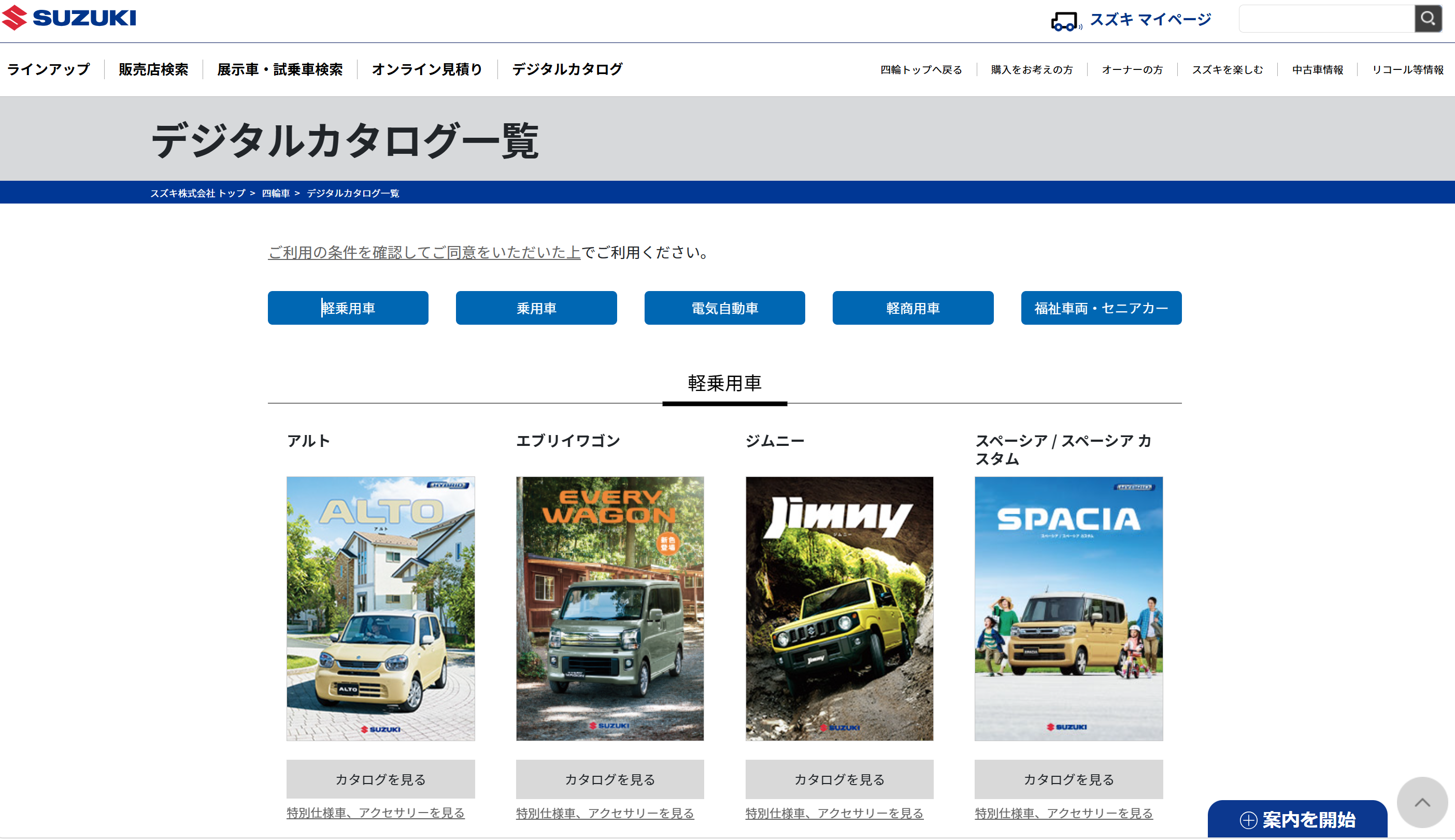
Task: Click in the site search field
Action: [1326, 19]
